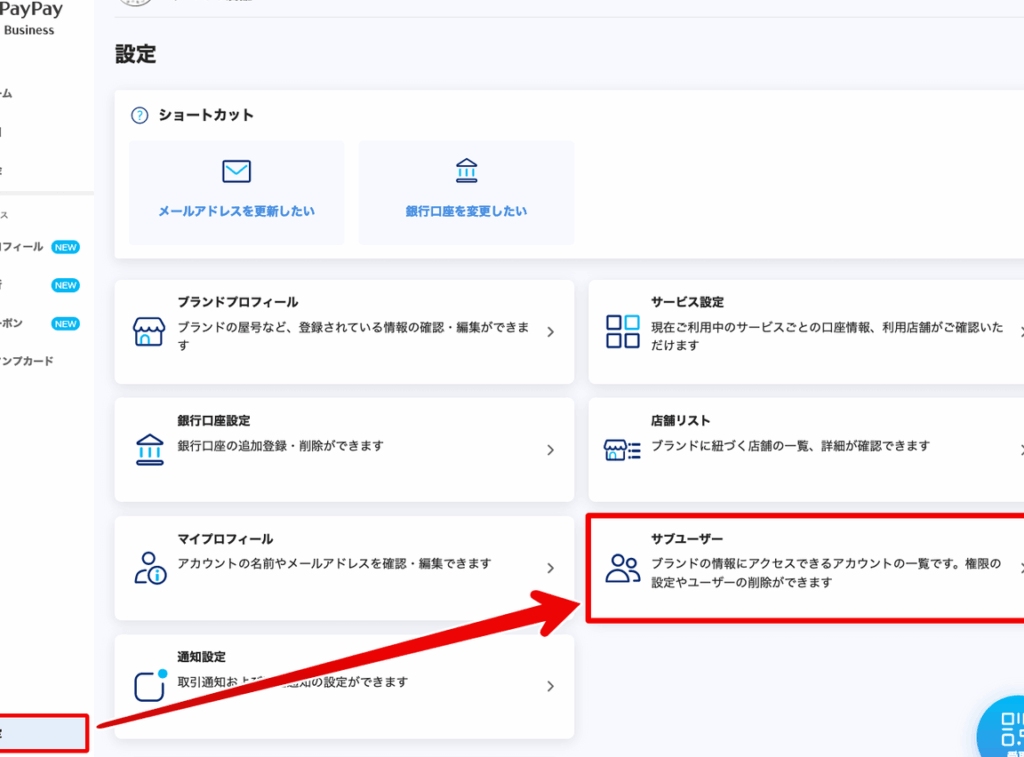
Task: Click the person icon for マイプロフィール
Action: (150, 568)
